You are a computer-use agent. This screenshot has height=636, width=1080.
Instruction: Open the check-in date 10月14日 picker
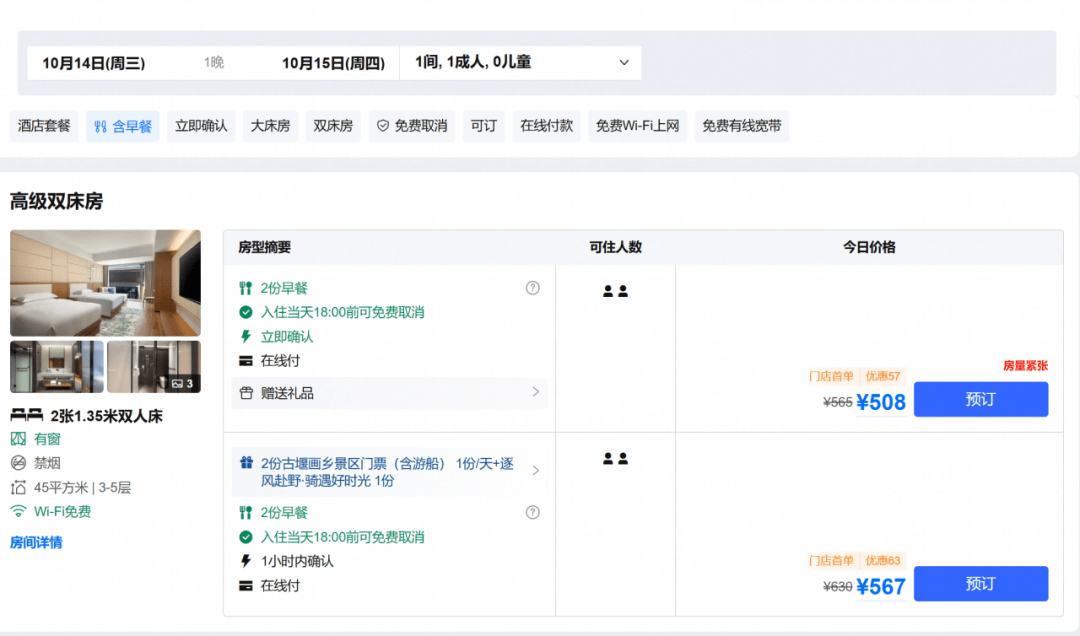pos(94,63)
